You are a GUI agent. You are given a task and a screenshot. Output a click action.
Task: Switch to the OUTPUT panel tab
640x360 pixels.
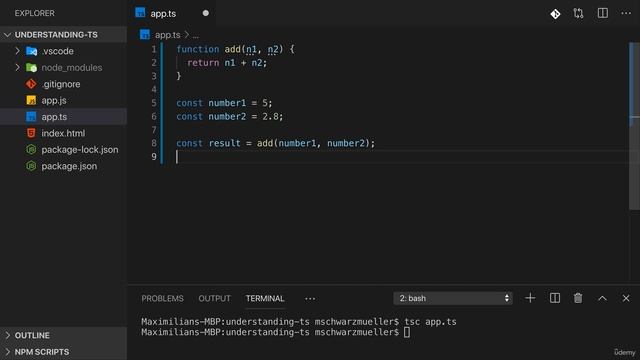coord(215,298)
